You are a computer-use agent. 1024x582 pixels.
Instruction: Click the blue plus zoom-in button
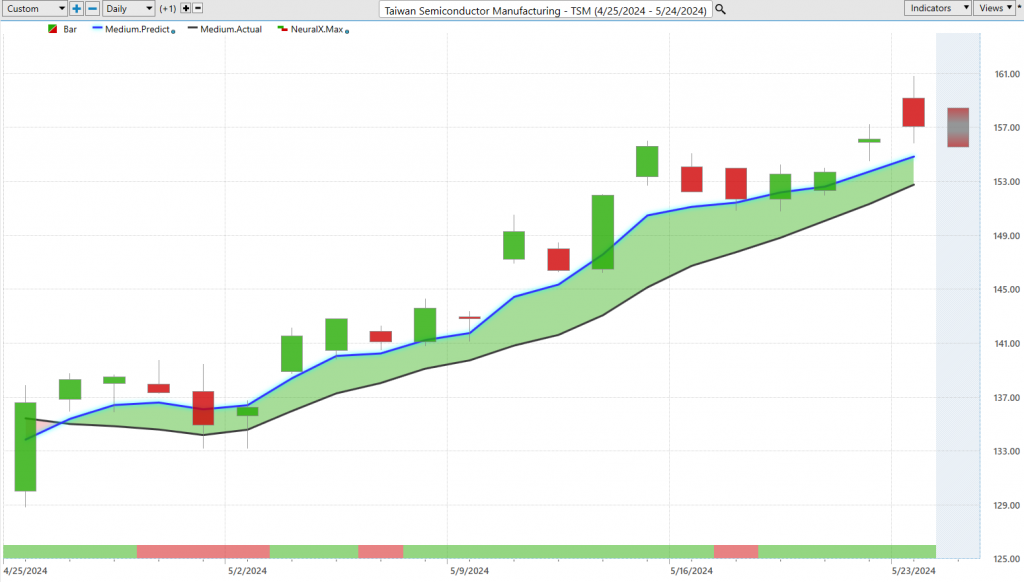[77, 8]
